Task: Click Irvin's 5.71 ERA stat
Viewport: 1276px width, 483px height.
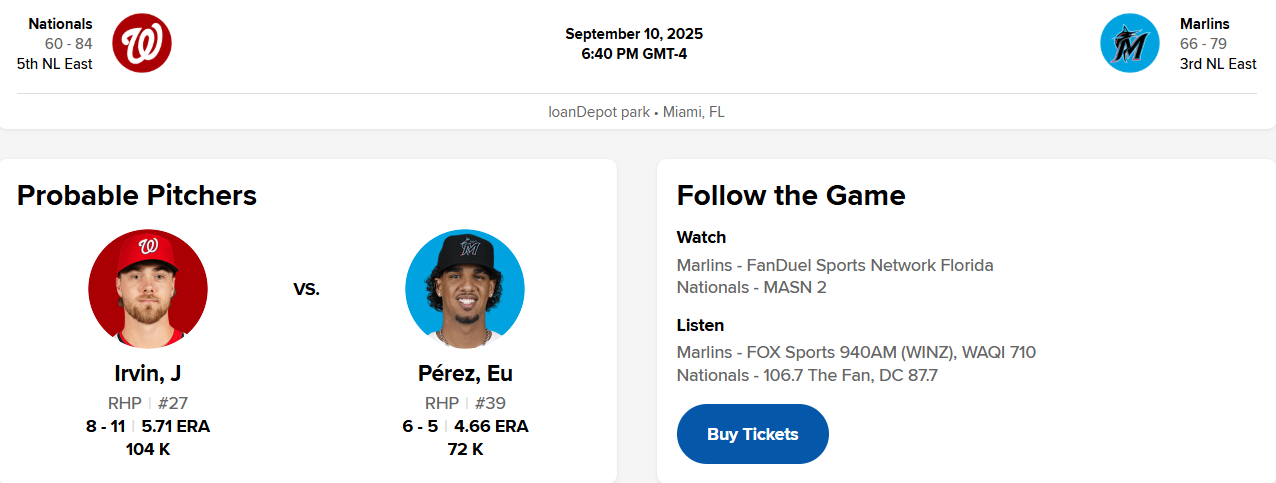Action: coord(176,426)
